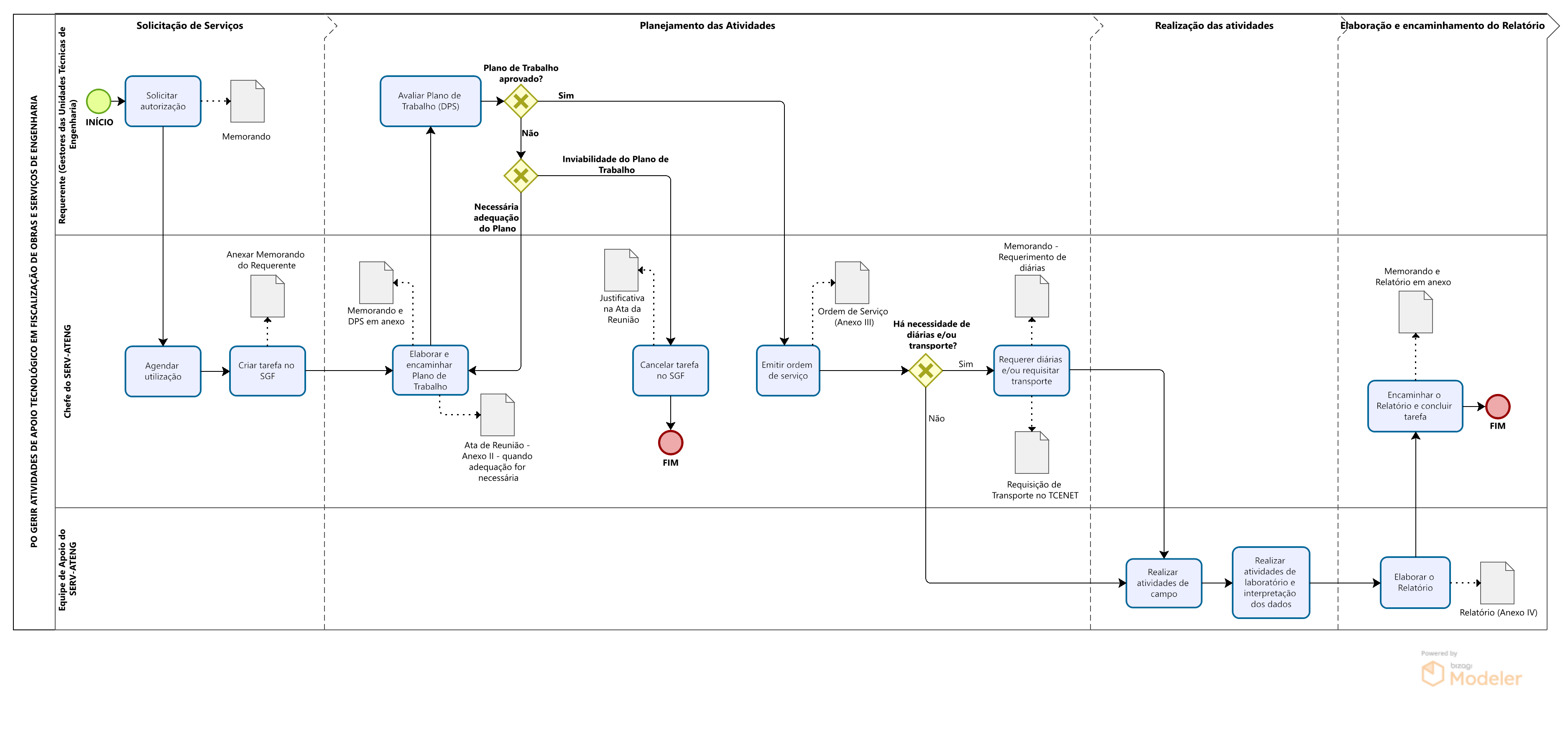Select the Ordem de Serviço (Anexo III) document
The image size is (1568, 752).
click(x=852, y=283)
